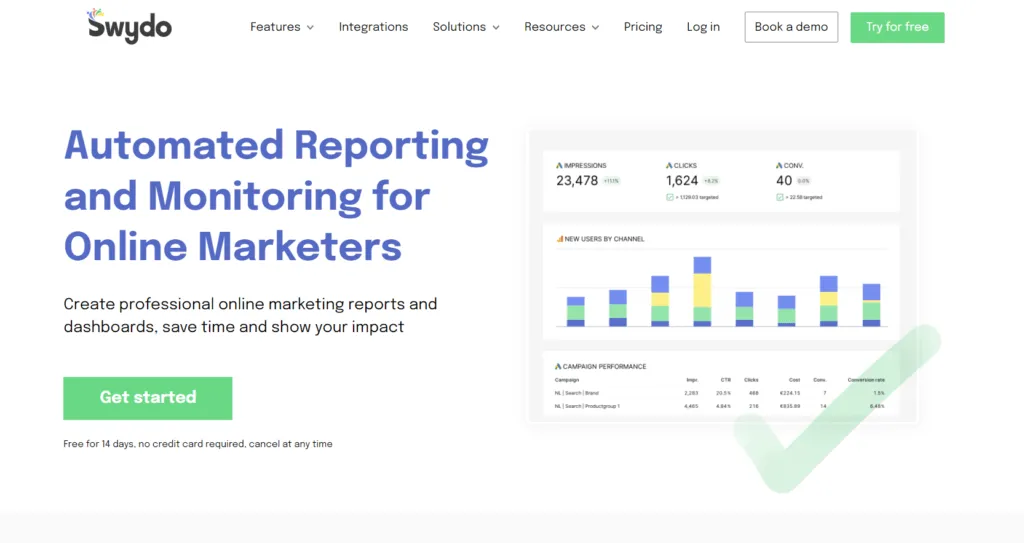
Task: Click the Book a demo button
Action: coord(791,27)
